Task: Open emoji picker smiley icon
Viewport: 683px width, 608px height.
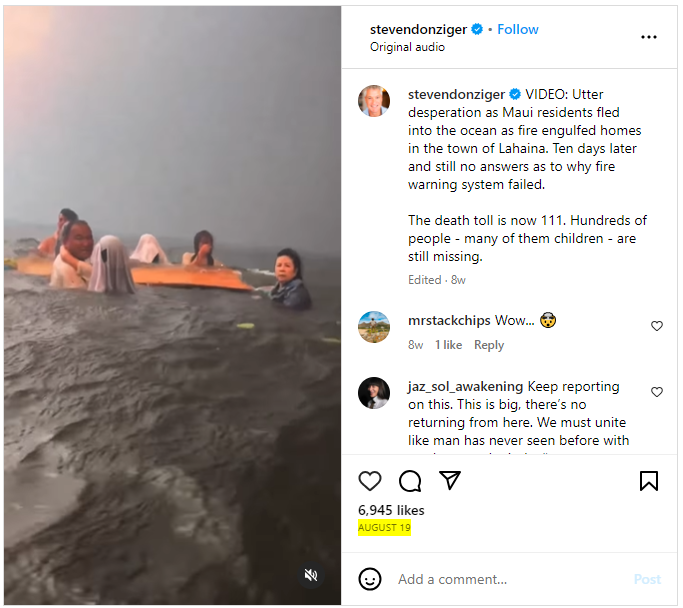Action: [370, 579]
